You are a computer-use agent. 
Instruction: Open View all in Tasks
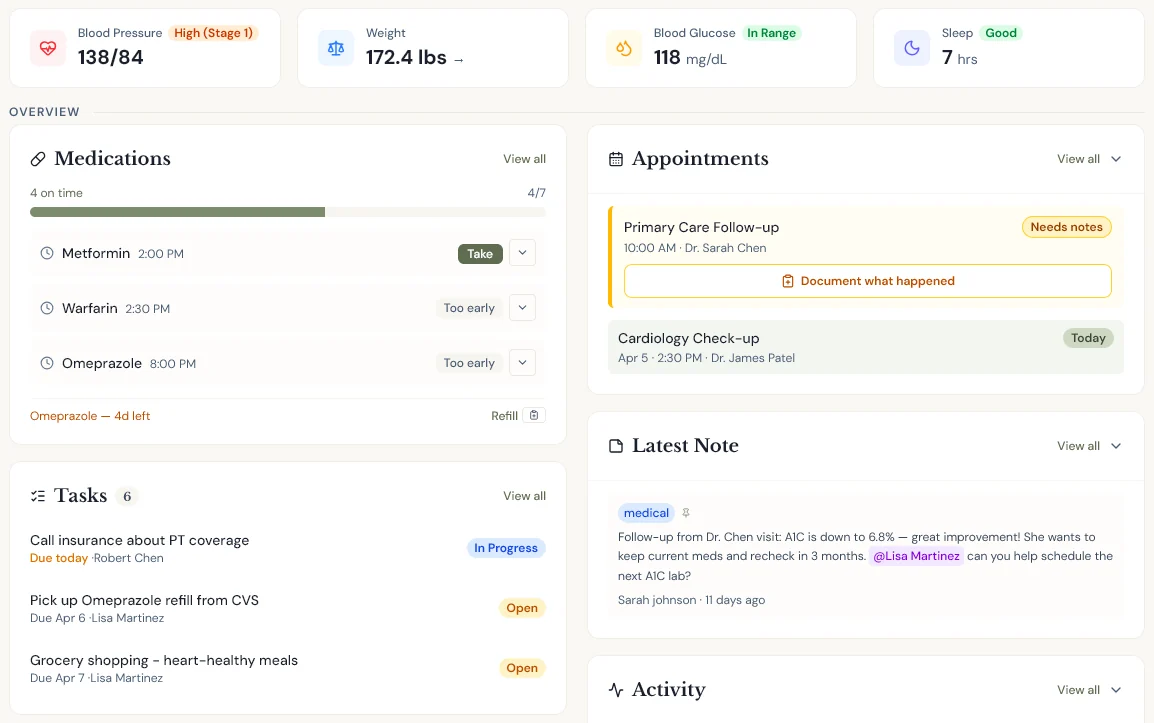525,496
